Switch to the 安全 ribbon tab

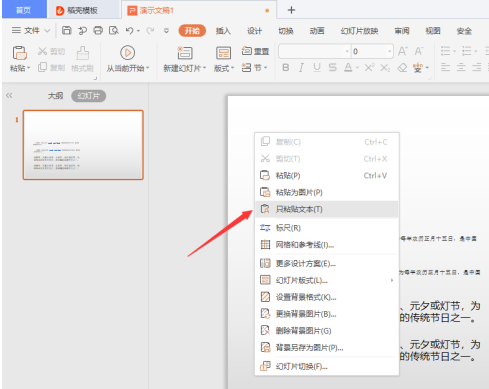pos(464,31)
